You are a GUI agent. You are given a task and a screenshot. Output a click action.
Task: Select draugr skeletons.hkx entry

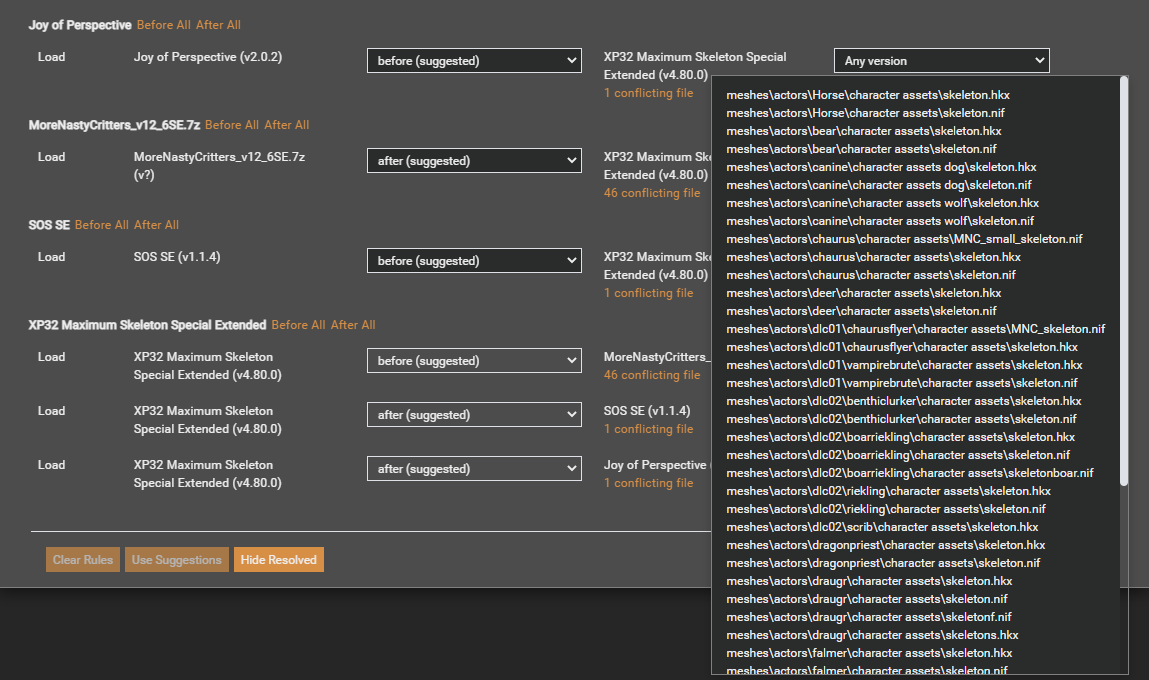point(872,635)
